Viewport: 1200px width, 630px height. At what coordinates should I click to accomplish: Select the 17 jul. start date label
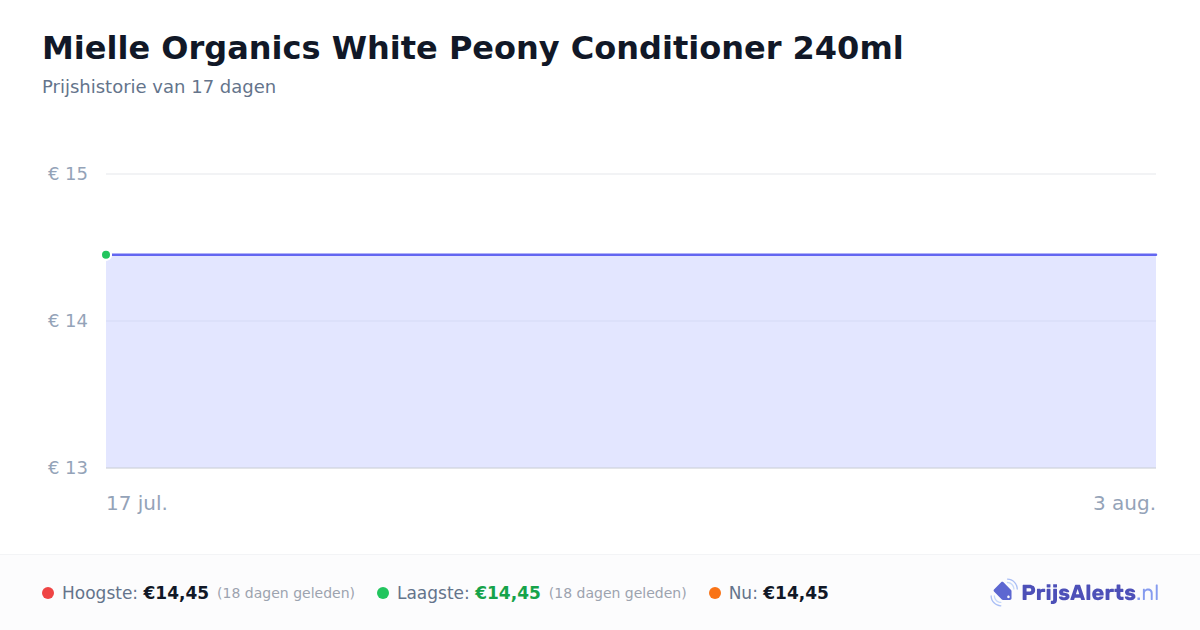[137, 503]
